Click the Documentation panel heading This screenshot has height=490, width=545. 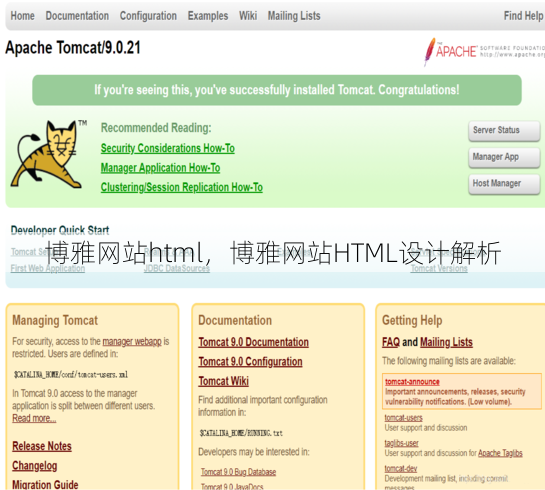(x=235, y=320)
